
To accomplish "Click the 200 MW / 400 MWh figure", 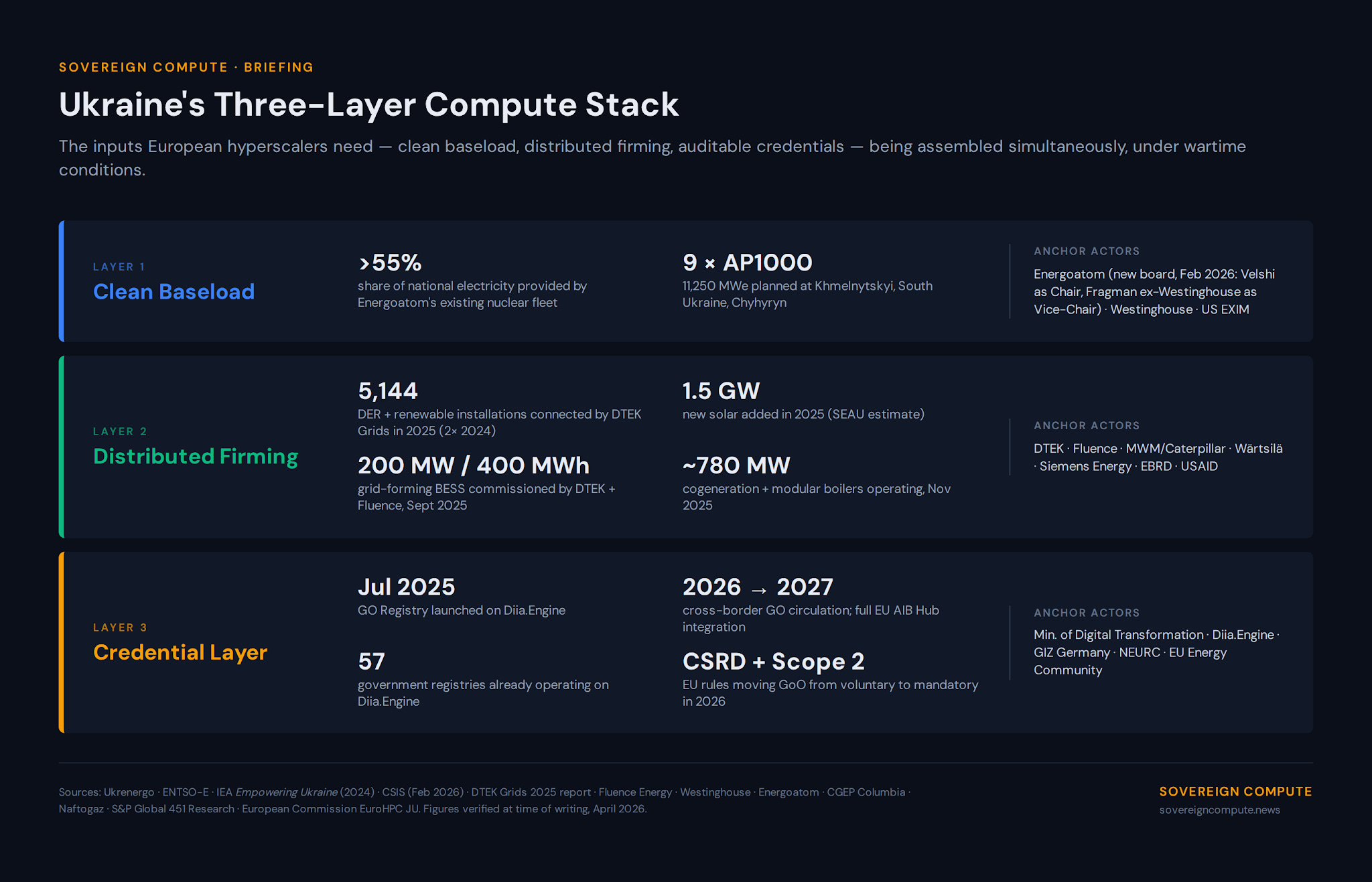I will pyautogui.click(x=473, y=465).
